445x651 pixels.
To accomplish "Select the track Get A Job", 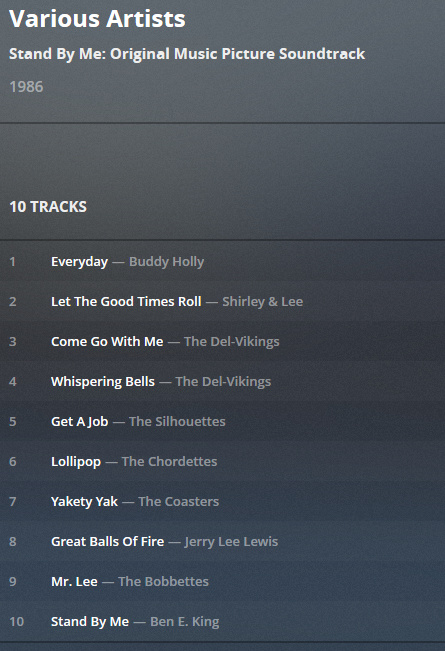I will tap(80, 421).
